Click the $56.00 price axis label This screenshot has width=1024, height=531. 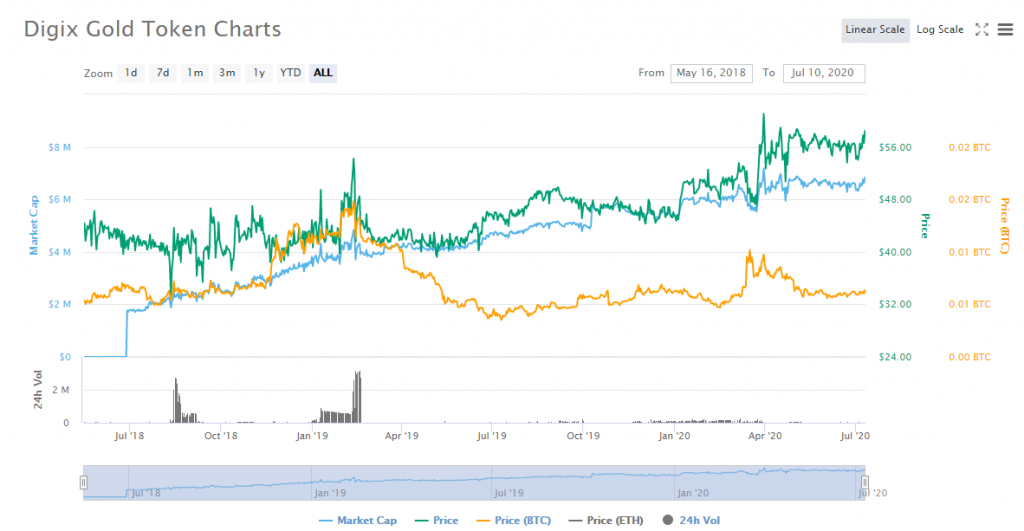tap(895, 148)
